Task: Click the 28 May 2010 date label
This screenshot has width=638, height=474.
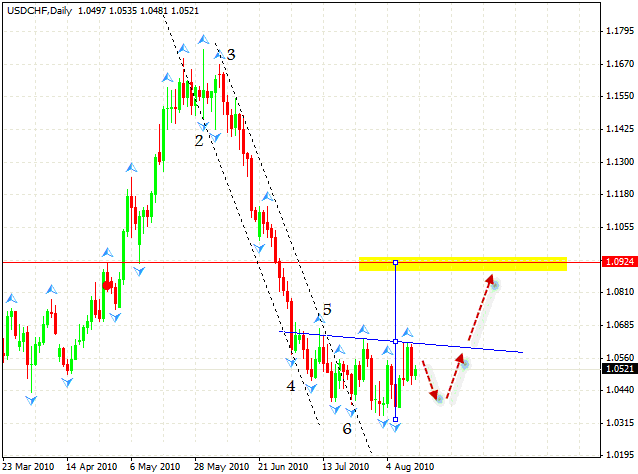Action: [x=221, y=466]
